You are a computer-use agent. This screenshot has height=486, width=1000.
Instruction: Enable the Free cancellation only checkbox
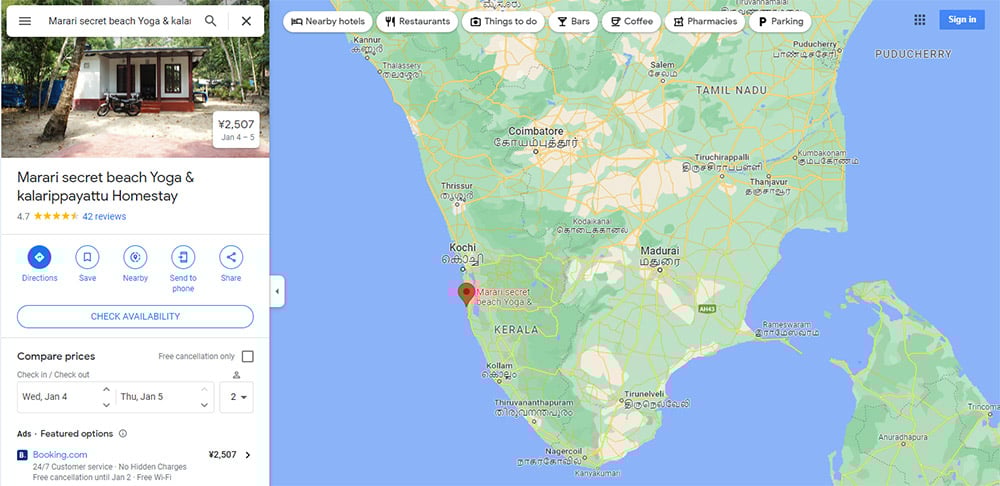[x=247, y=357]
